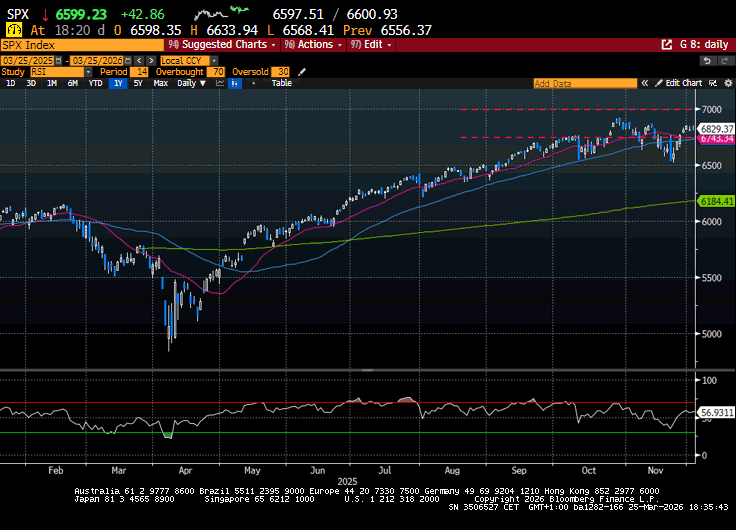Select the line chart type icon

[x=219, y=83]
